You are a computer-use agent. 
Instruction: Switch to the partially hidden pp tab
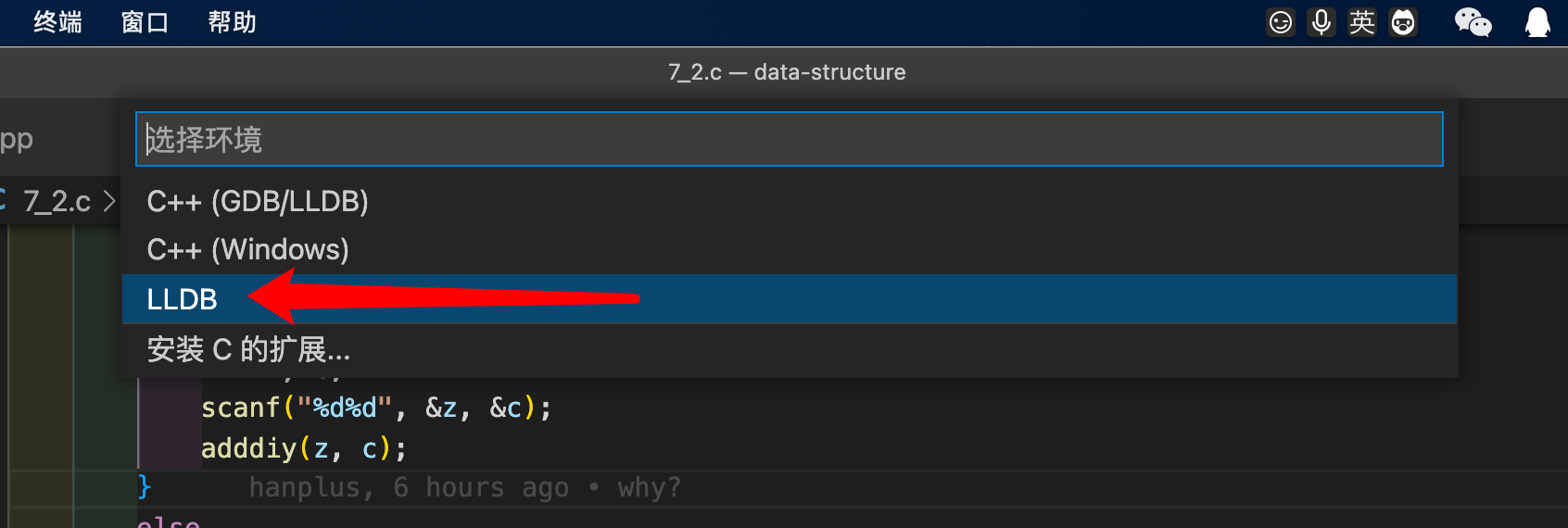click(x=16, y=139)
